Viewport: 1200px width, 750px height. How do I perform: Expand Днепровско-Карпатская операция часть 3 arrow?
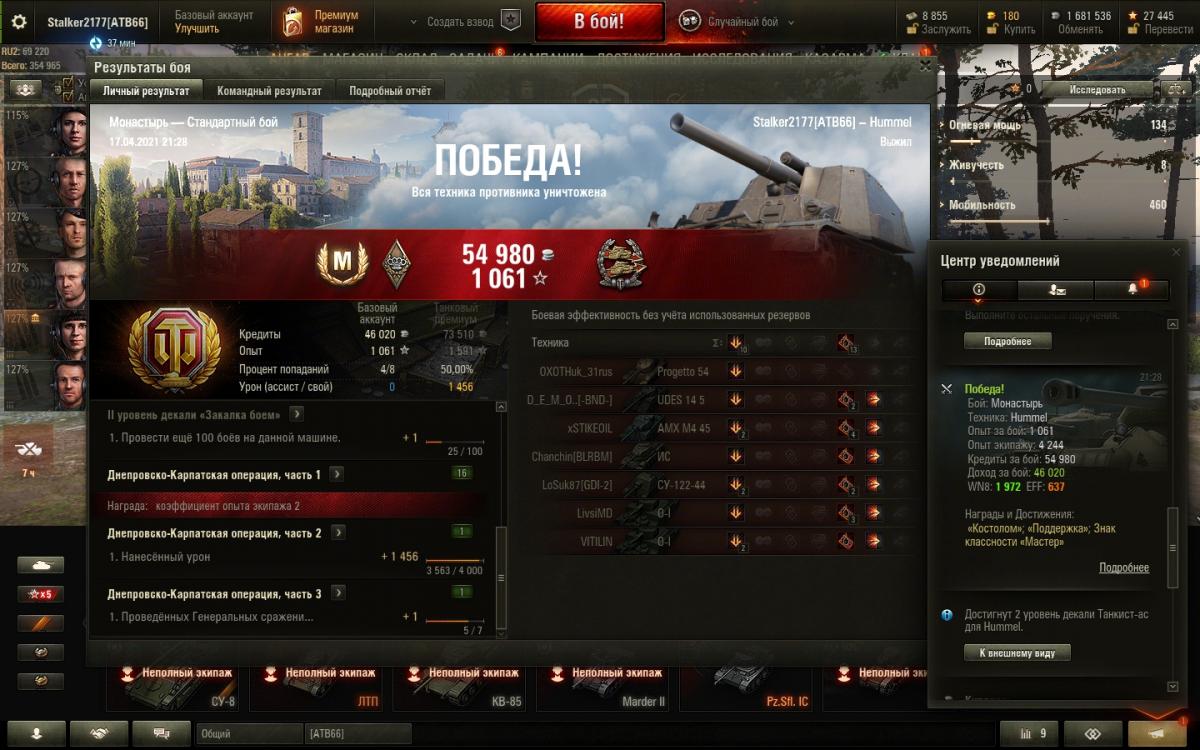click(x=338, y=593)
